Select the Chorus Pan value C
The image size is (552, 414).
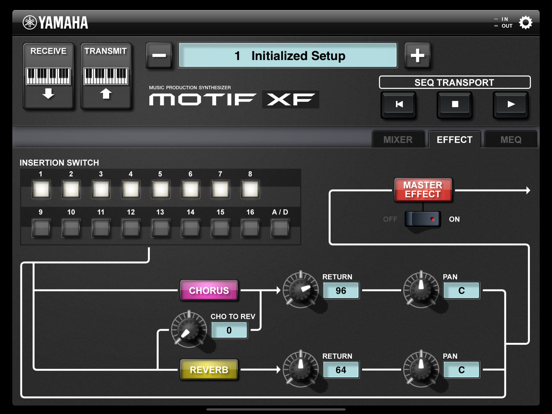pos(461,291)
